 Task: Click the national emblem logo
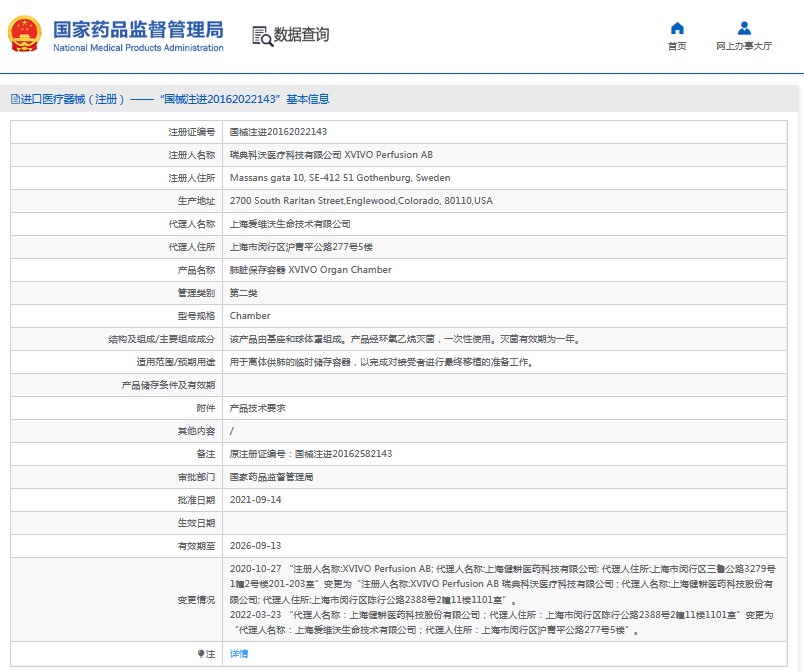pos(24,34)
